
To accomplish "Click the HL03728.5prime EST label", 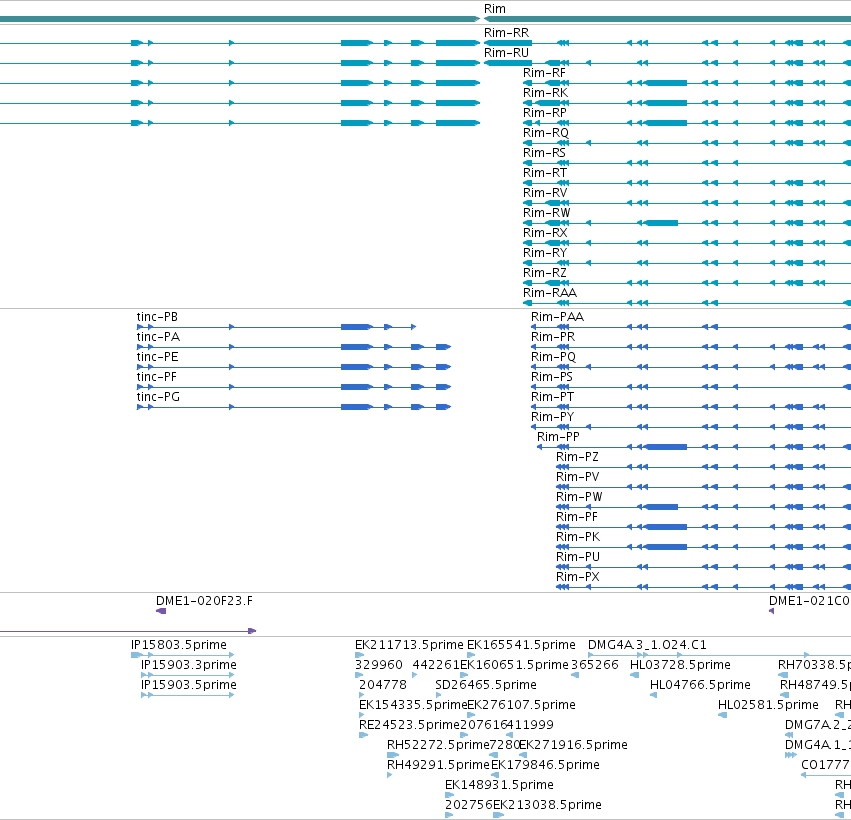I will coord(681,665).
